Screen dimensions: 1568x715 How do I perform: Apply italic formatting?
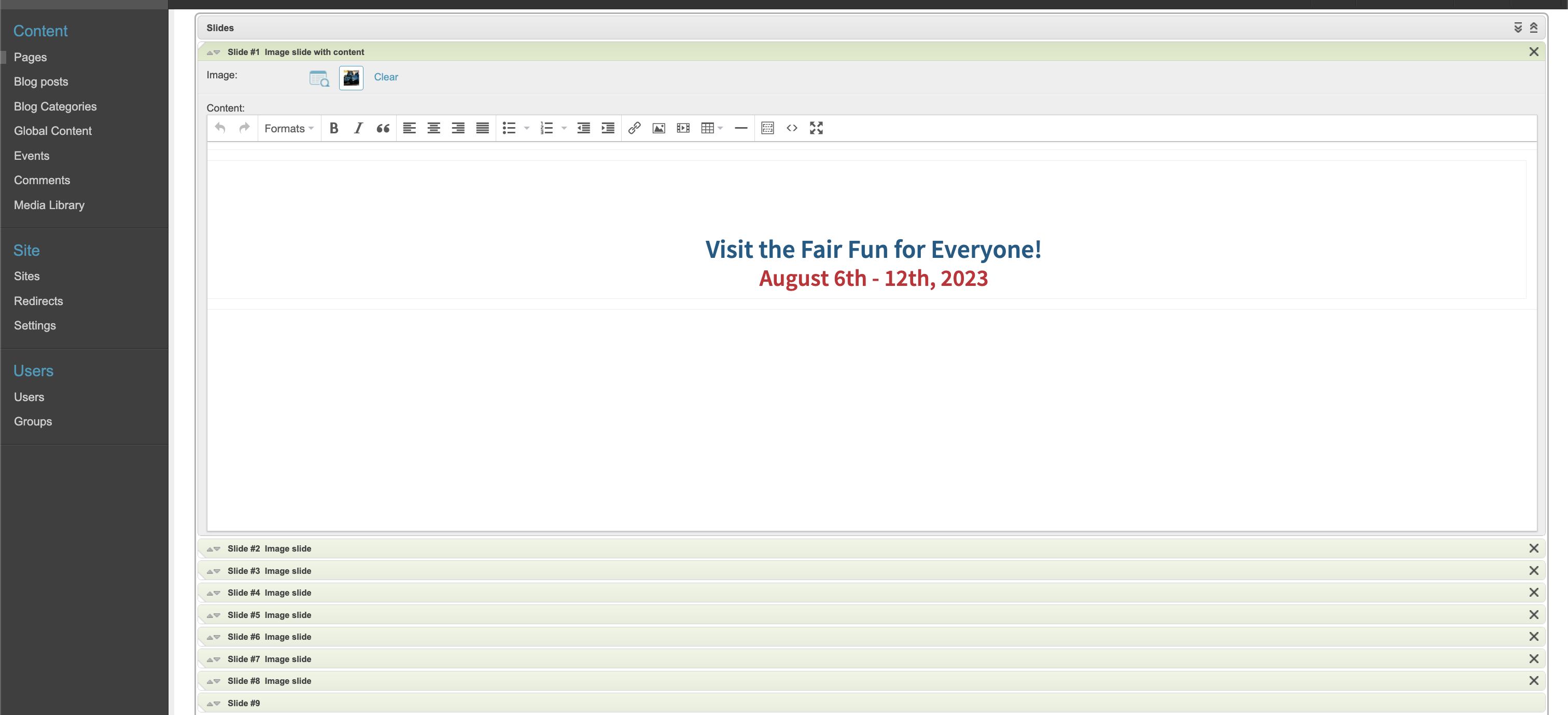tap(358, 128)
